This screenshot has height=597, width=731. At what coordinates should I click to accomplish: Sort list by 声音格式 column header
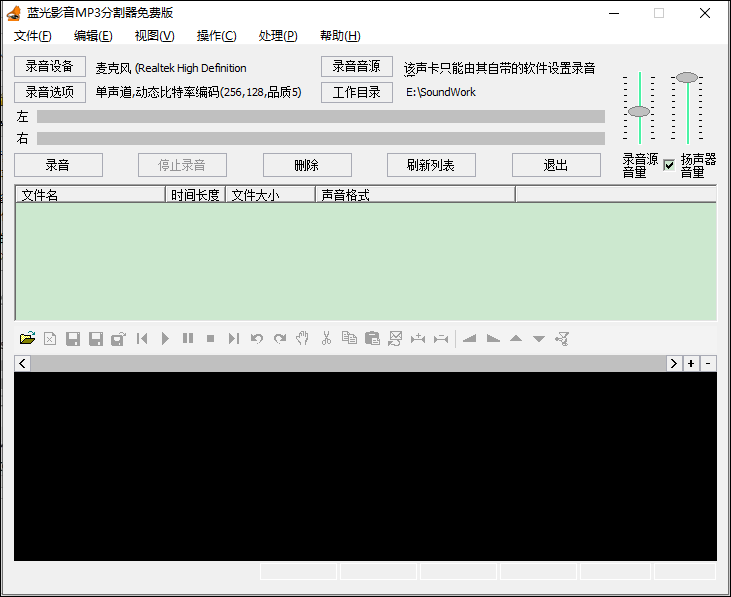tap(415, 195)
